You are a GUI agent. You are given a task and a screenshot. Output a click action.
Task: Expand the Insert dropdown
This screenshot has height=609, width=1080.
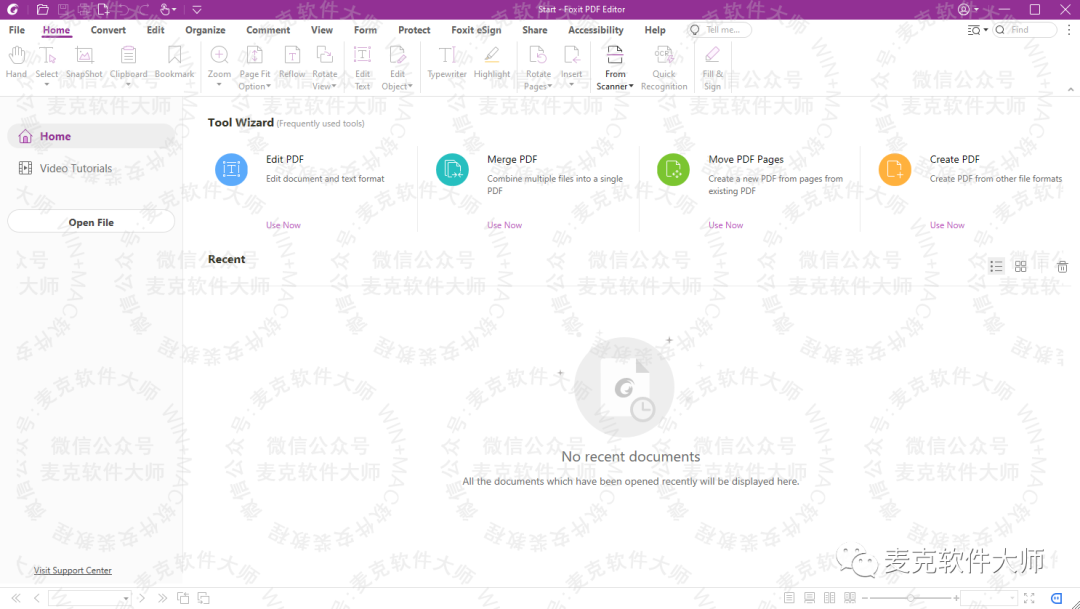coord(571,85)
